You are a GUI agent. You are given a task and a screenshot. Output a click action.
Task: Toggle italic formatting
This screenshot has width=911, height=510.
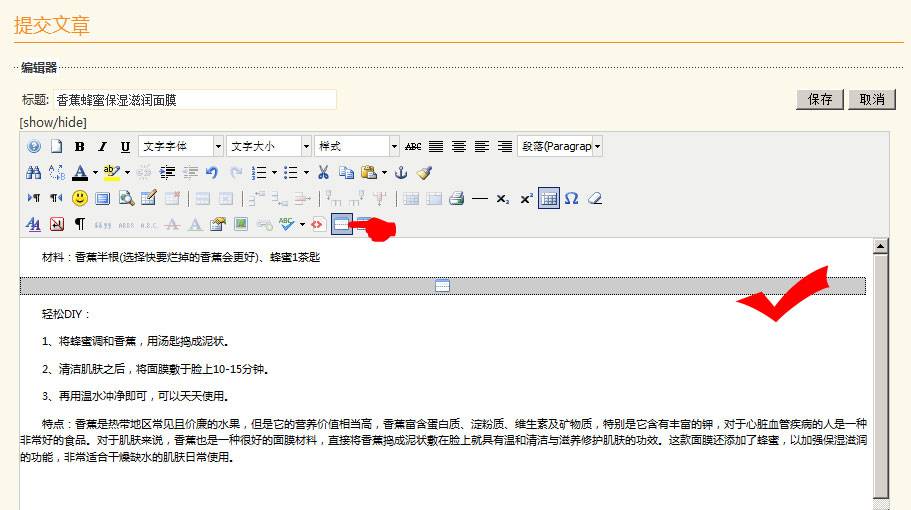pos(102,146)
